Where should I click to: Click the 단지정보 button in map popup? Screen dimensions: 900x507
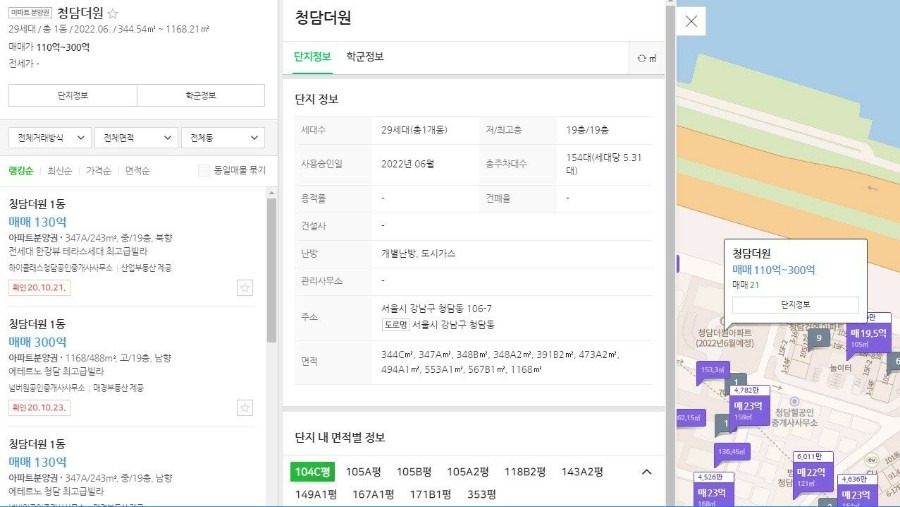795,305
